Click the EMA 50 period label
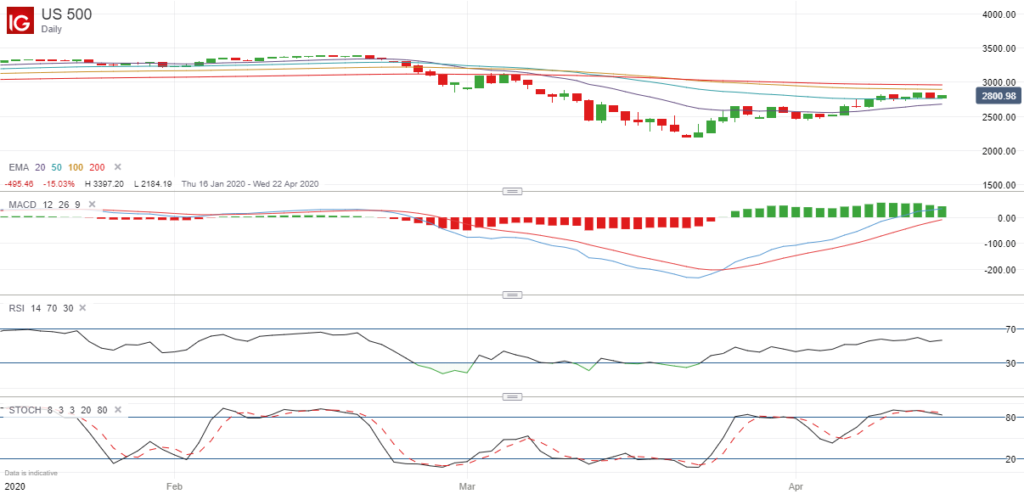Screen dimensions: 1024x494 pyautogui.click(x=56, y=167)
